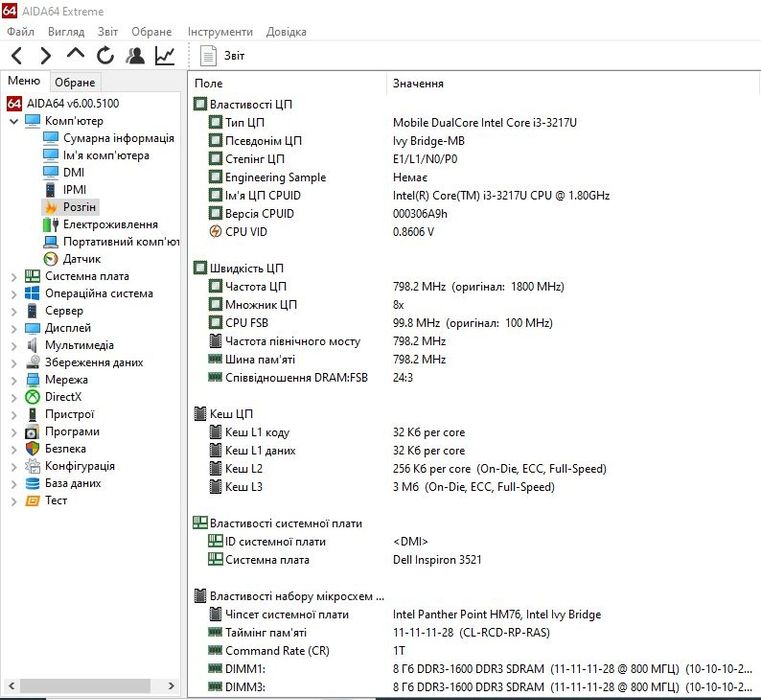This screenshot has height=700, width=761.
Task: Select the motherboard icon next to Системна плата
Action: point(33,276)
